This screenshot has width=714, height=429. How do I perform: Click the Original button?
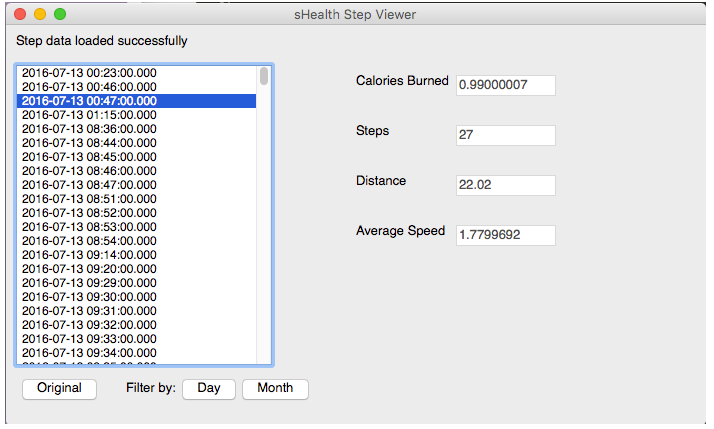click(59, 389)
